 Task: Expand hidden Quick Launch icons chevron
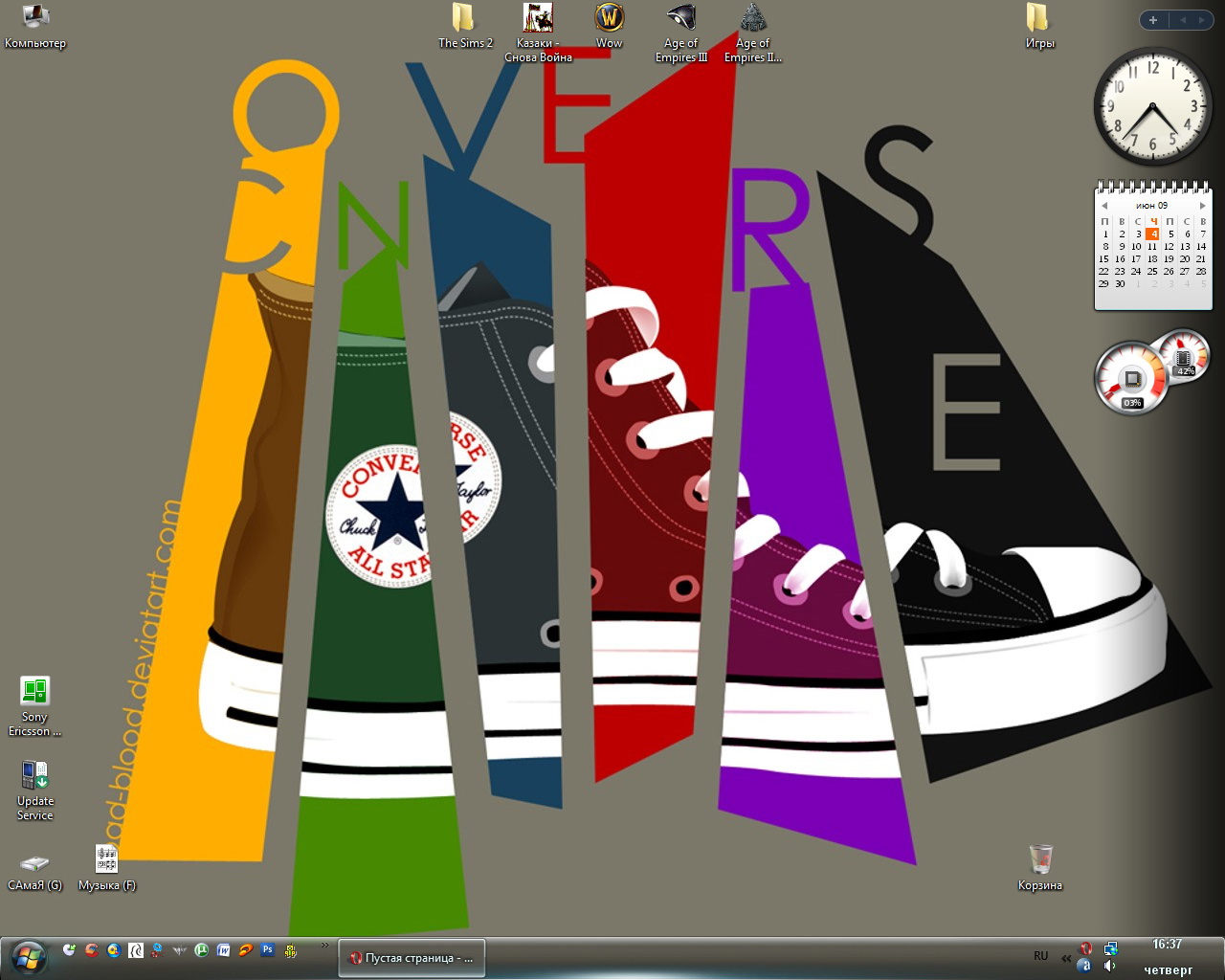pos(325,946)
